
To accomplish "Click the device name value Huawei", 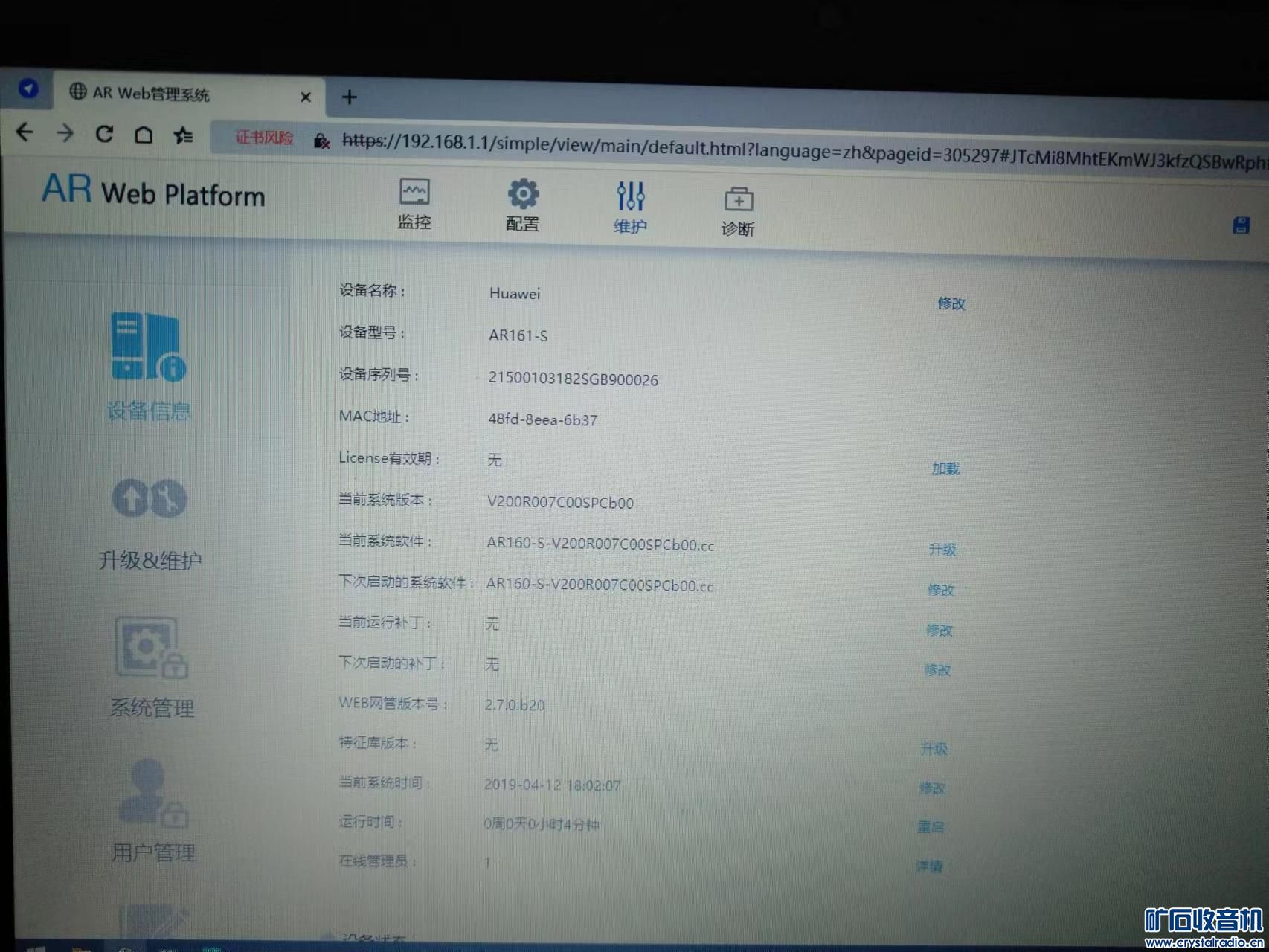I will point(515,293).
